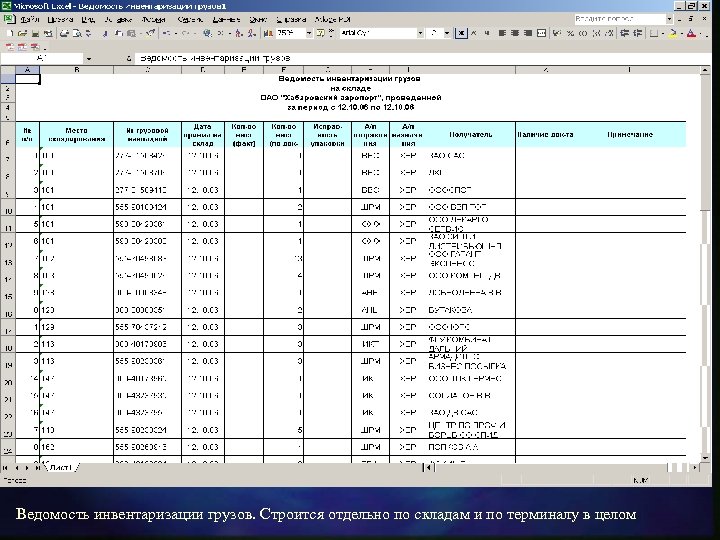Open the Adobe PDF menu
Image resolution: width=720 pixels, height=540 pixels.
332,19
